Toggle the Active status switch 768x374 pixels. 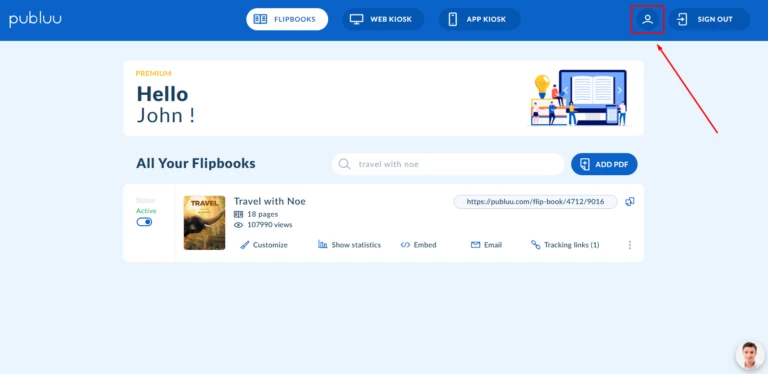pos(144,222)
